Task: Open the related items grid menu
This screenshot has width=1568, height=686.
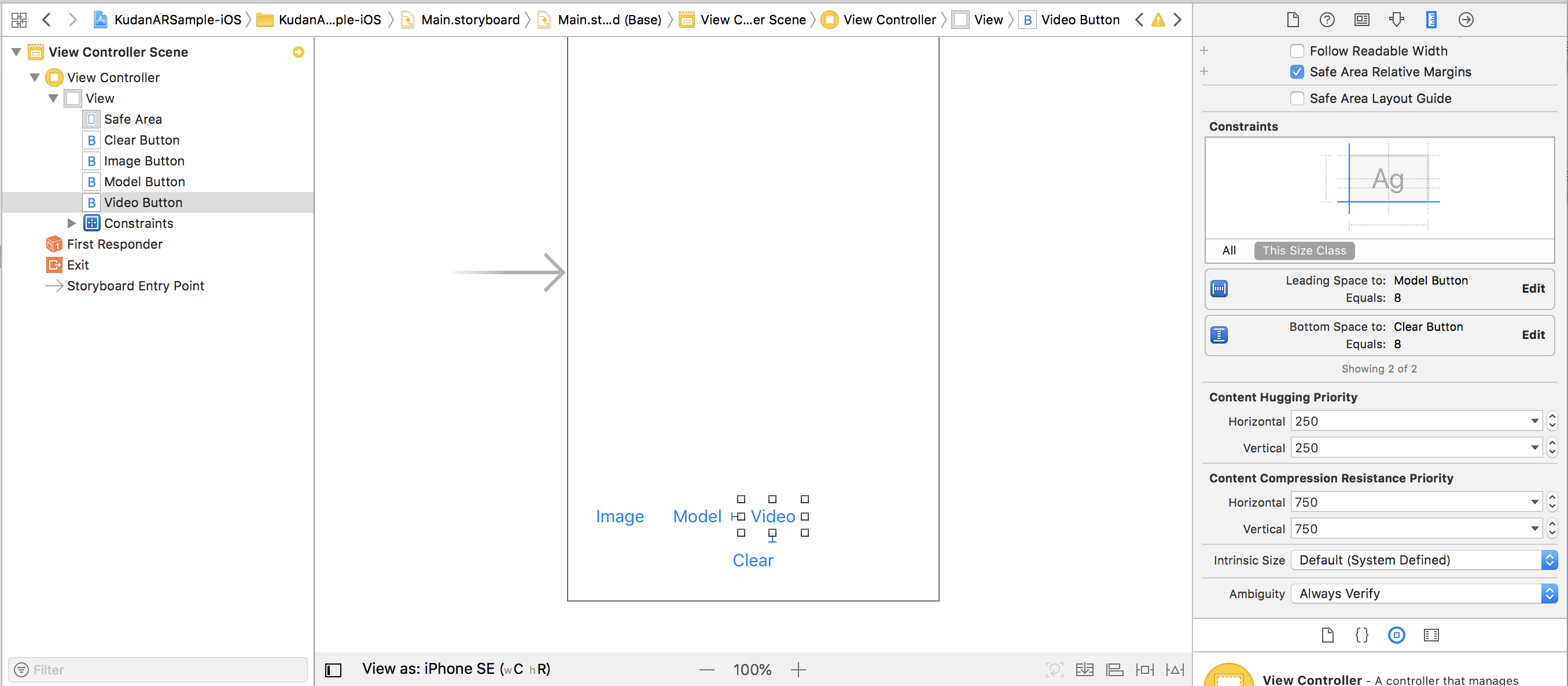Action: tap(19, 20)
